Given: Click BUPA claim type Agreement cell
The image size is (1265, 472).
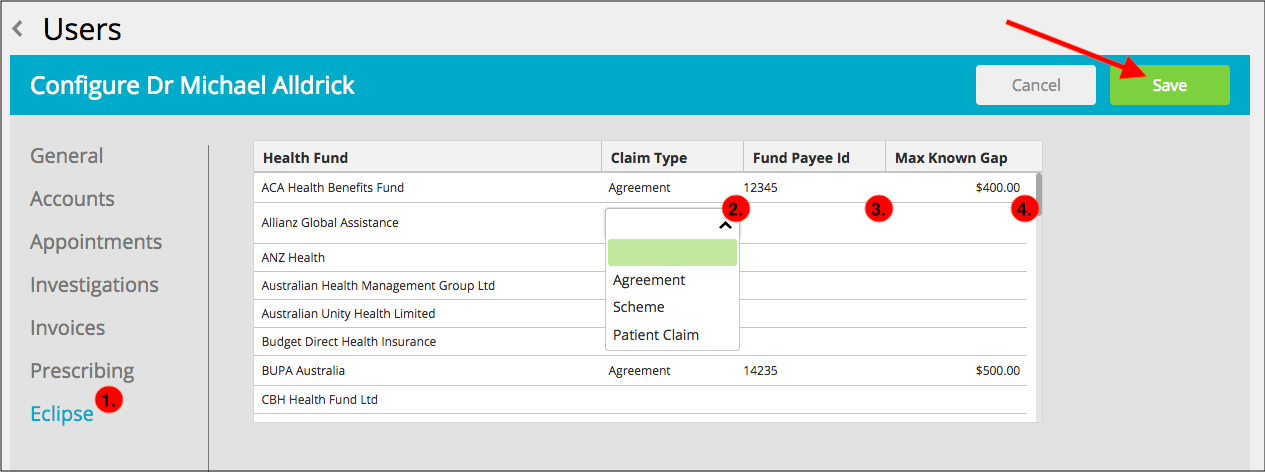Looking at the screenshot, I should (640, 371).
